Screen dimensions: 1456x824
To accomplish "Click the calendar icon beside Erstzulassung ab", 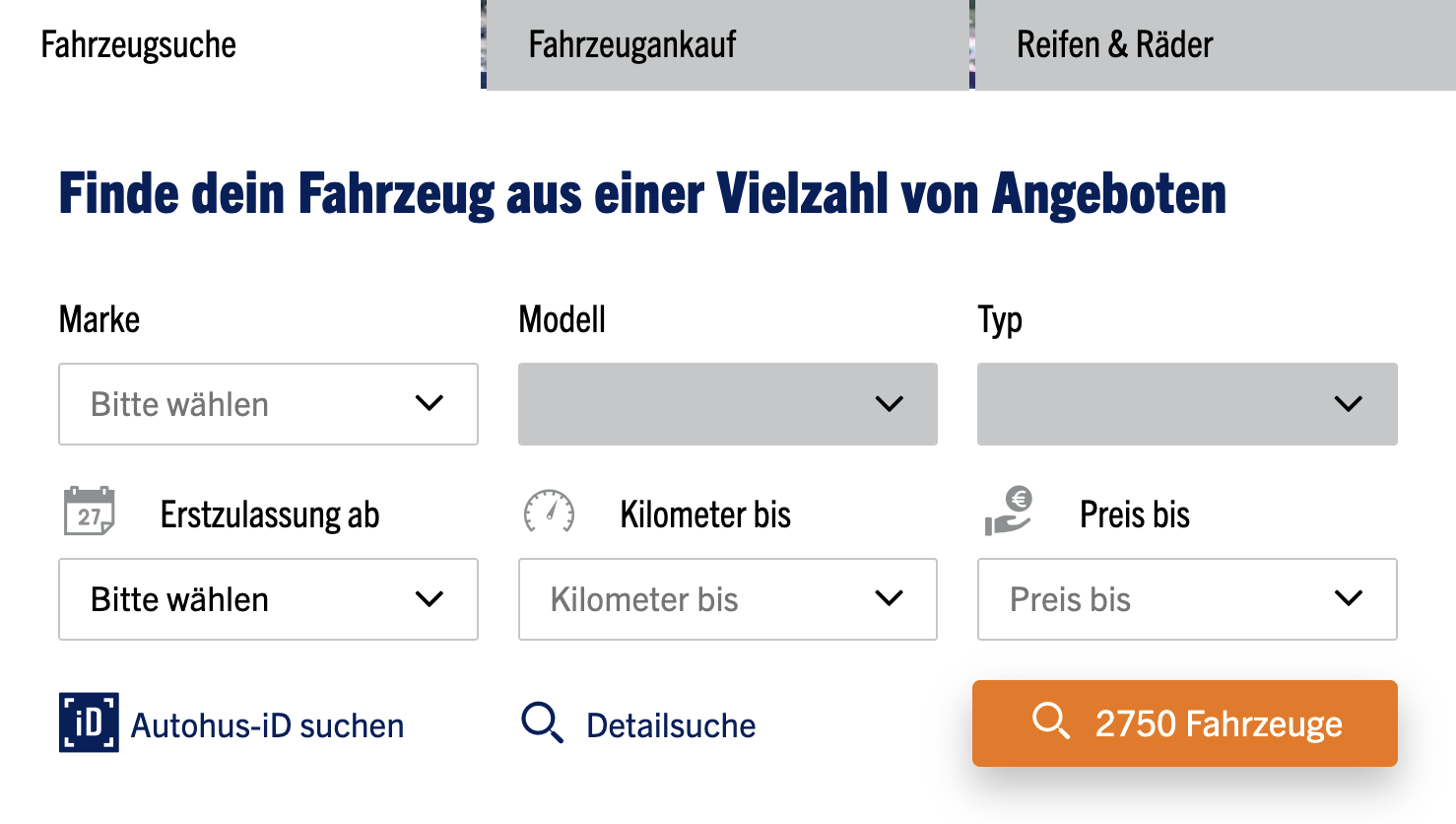I will point(89,512).
